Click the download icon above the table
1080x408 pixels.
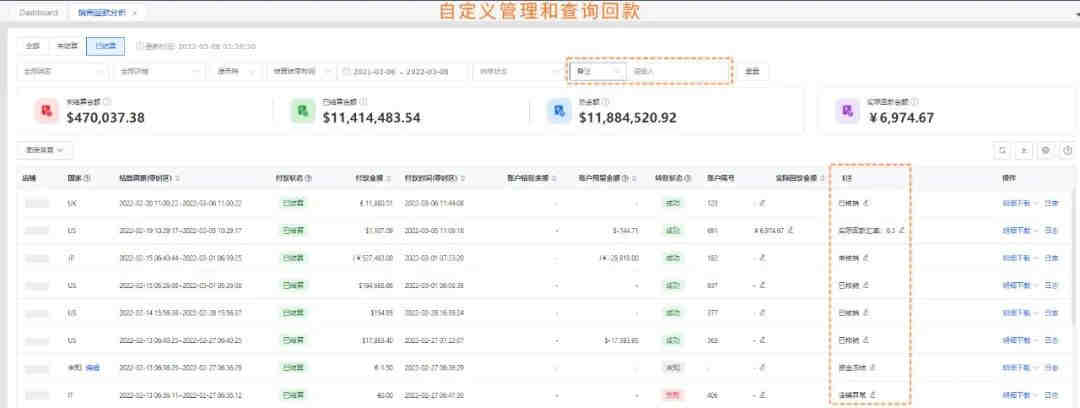[1023, 150]
